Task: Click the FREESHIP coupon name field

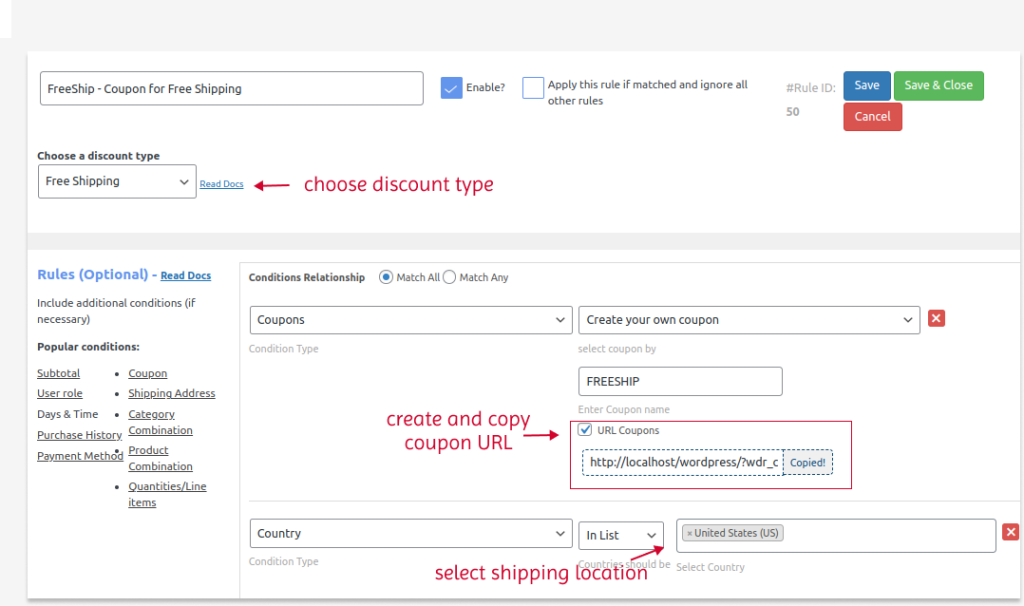Action: [680, 381]
